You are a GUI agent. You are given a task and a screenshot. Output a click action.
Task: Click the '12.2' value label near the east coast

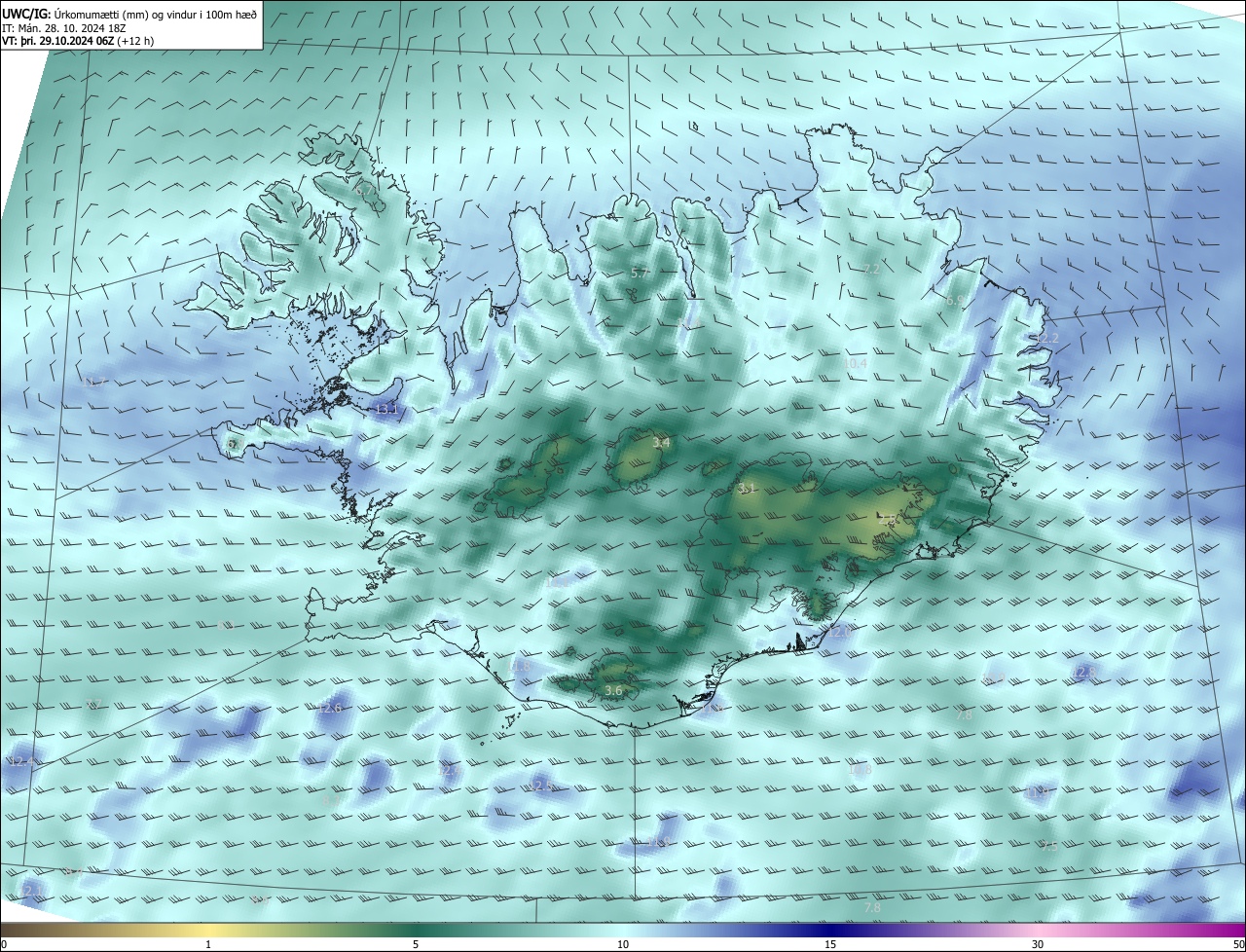click(1045, 338)
